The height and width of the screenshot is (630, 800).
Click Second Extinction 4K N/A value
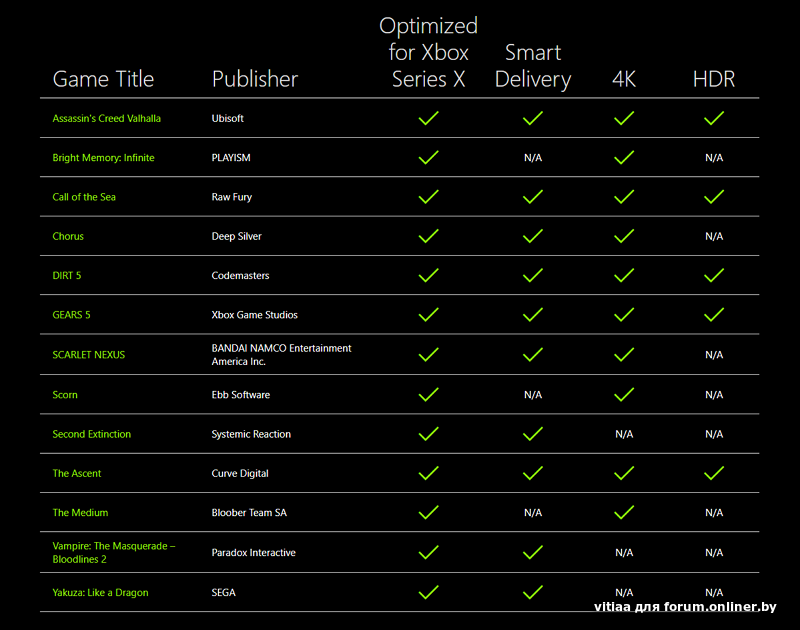pyautogui.click(x=624, y=434)
